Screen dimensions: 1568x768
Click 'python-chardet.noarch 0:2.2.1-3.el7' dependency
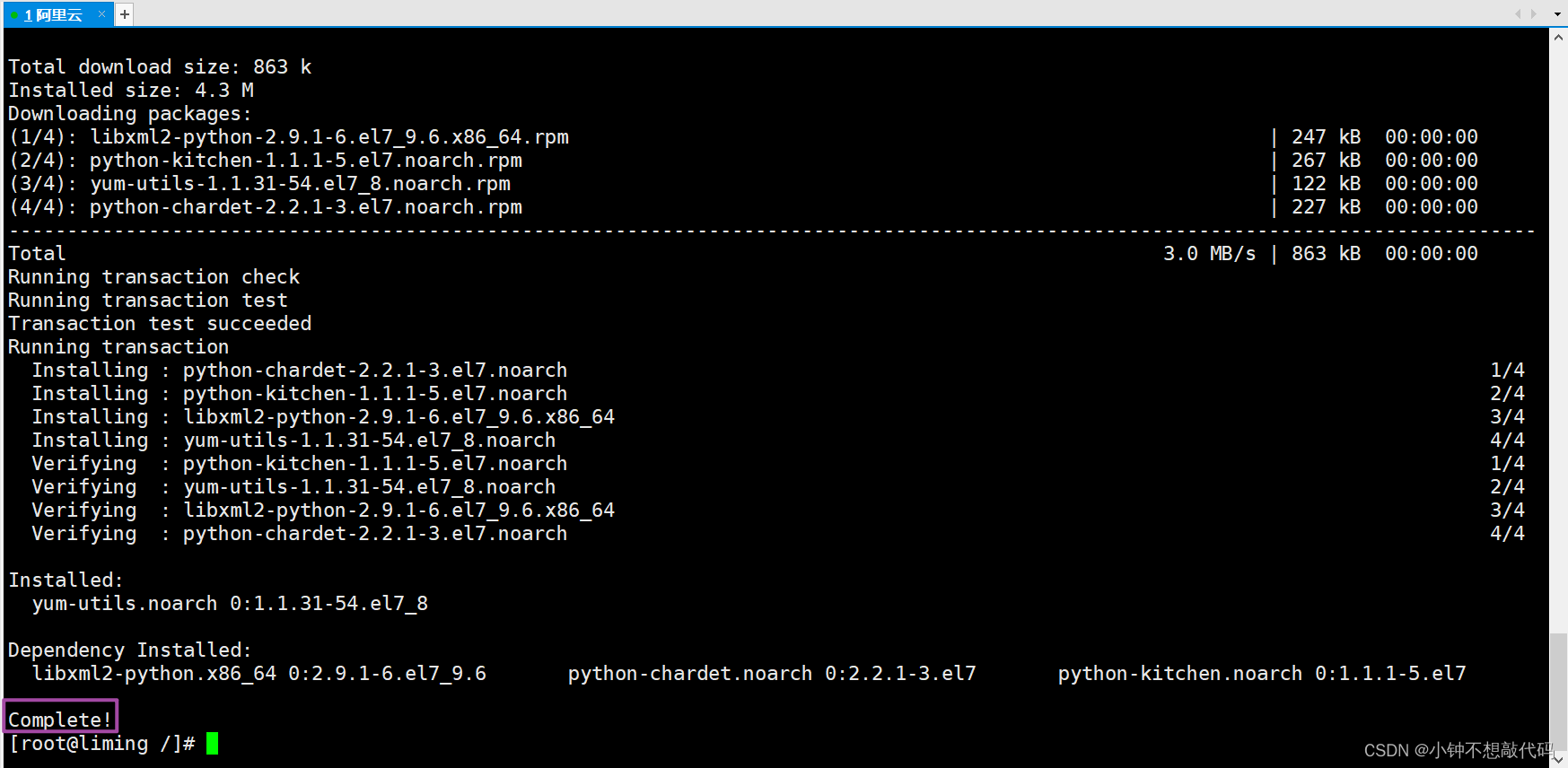[772, 674]
